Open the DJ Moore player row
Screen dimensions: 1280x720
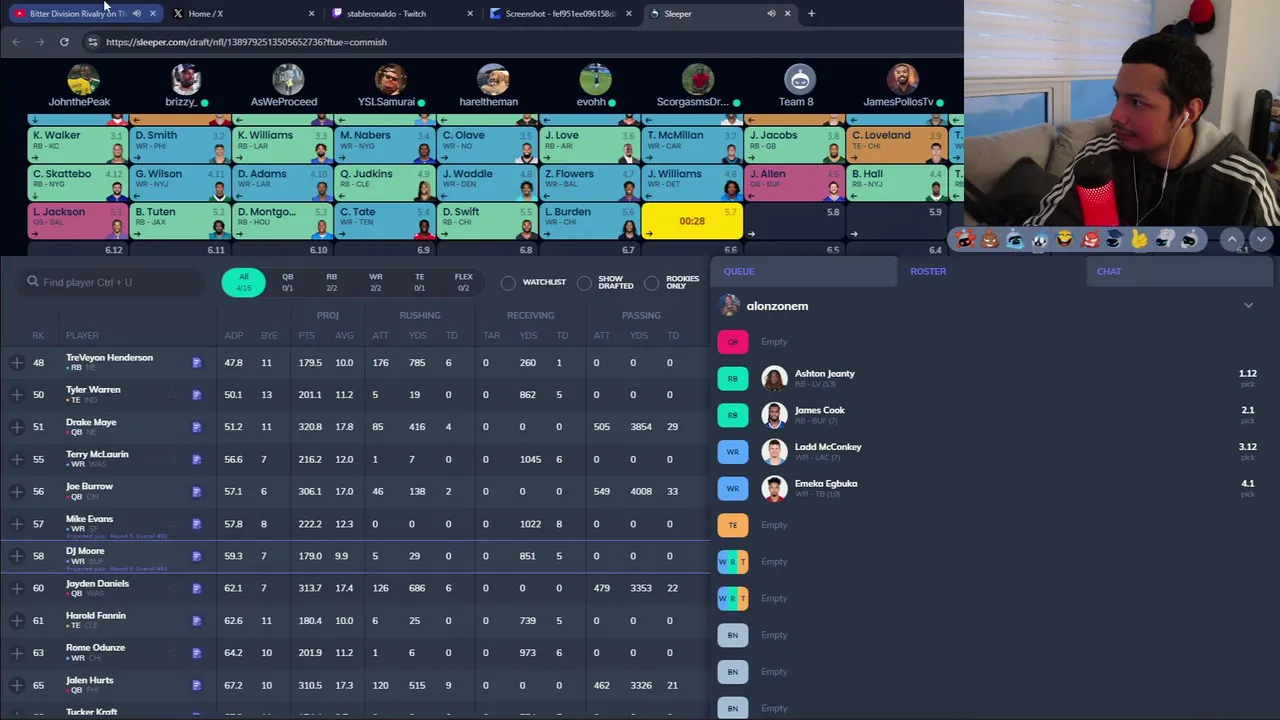tap(355, 556)
